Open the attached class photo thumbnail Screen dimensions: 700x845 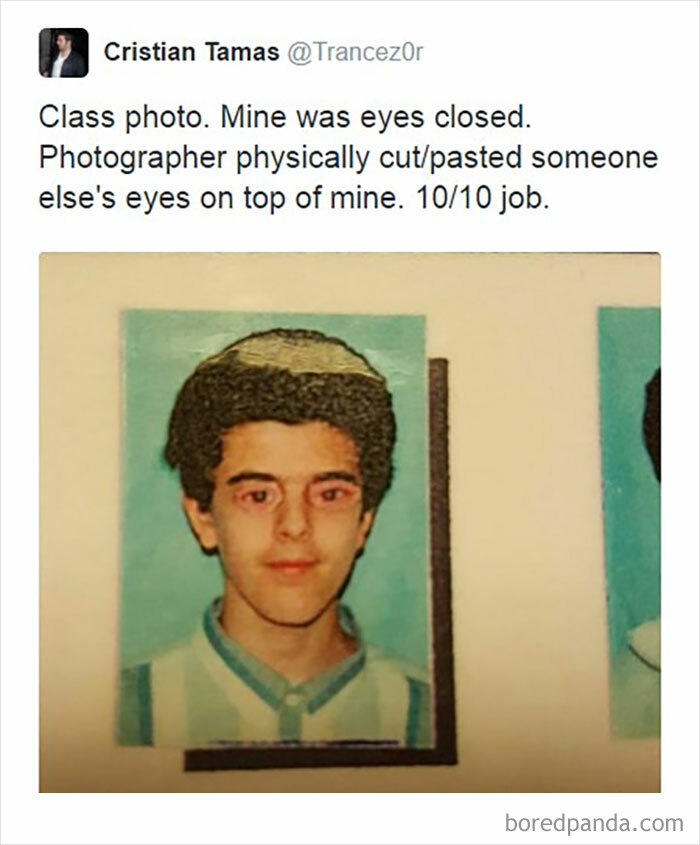point(350,522)
